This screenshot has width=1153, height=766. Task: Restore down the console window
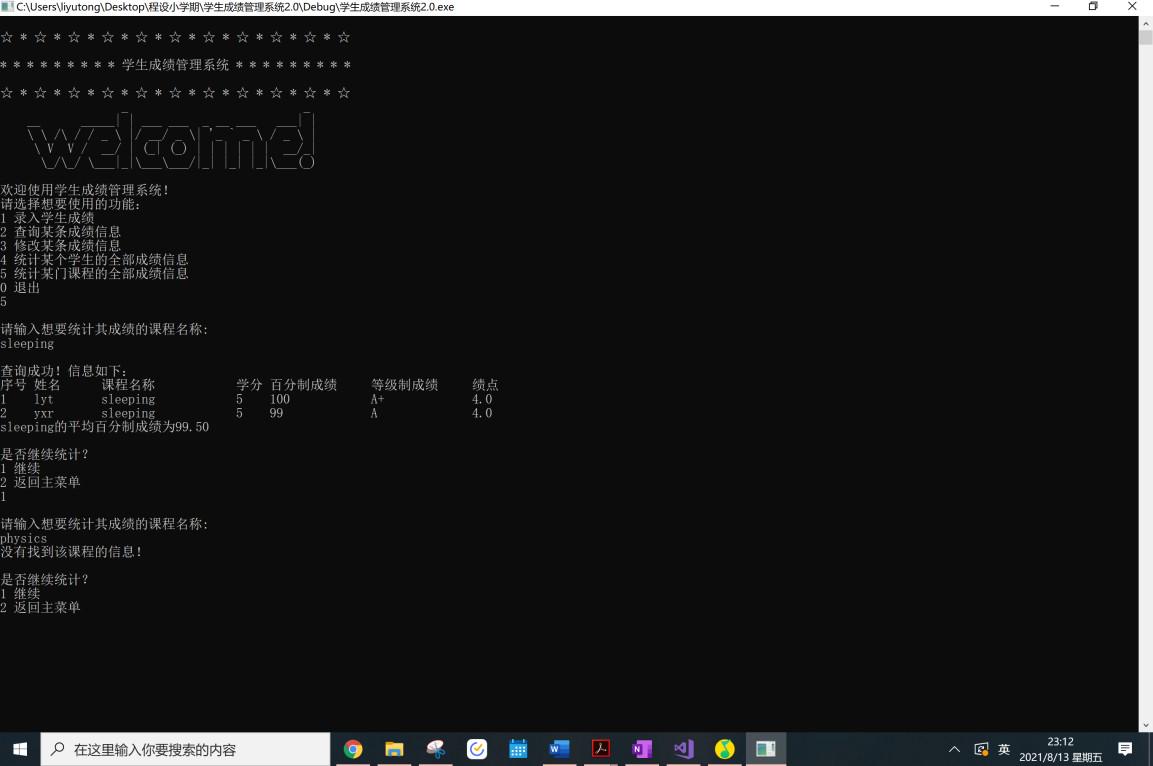[x=1093, y=7]
